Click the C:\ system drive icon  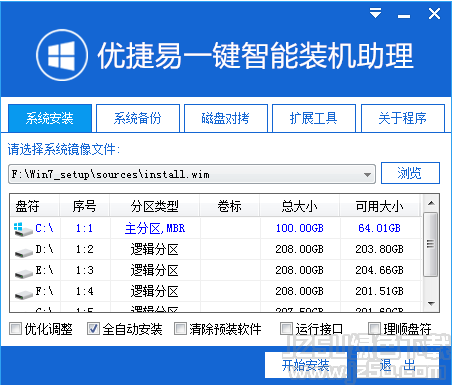pyautogui.click(x=23, y=229)
